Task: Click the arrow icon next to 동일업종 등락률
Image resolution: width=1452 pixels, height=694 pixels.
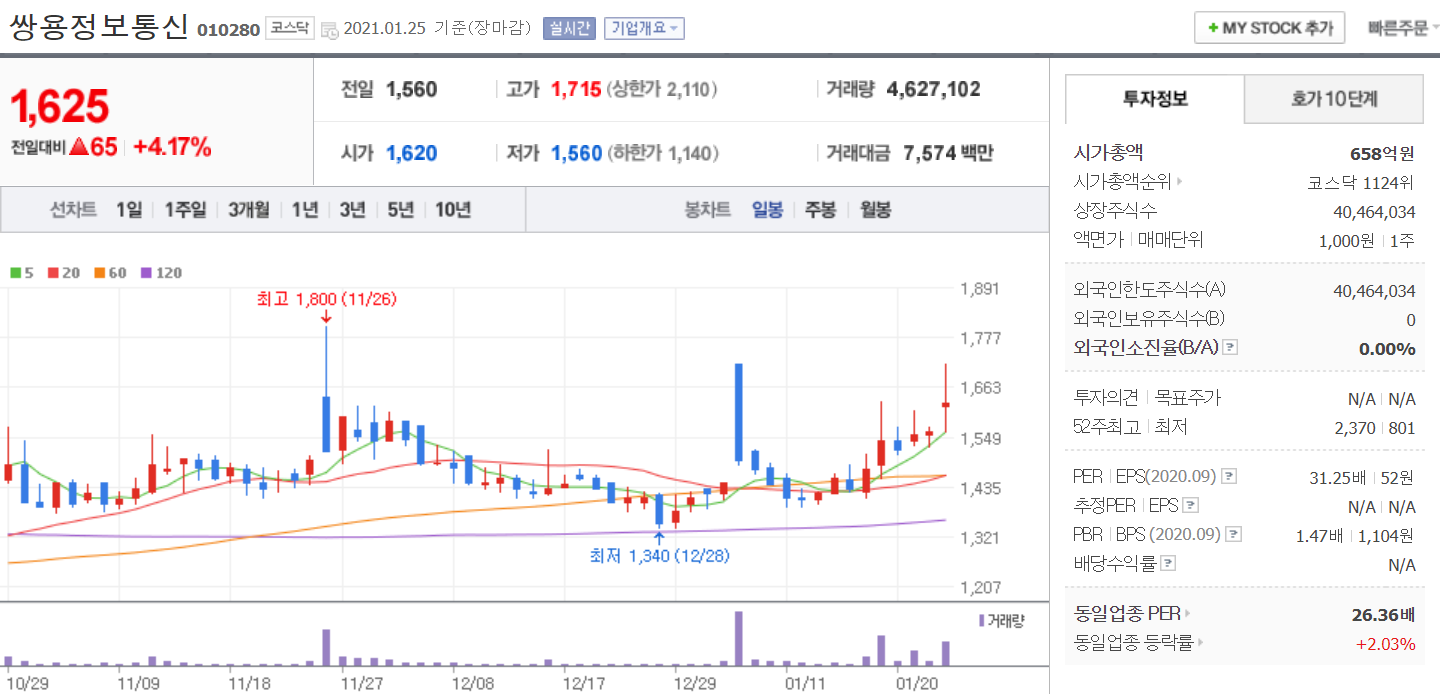Action: coord(1200,643)
